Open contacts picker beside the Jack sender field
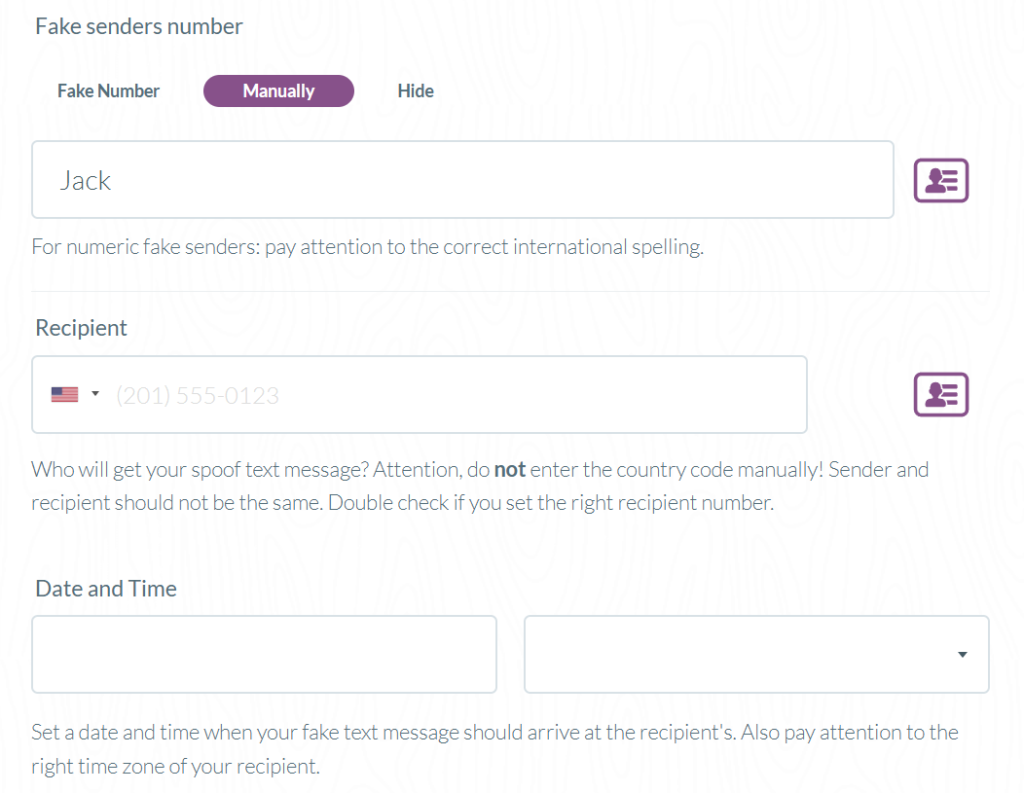The width and height of the screenshot is (1024, 793). pos(940,180)
